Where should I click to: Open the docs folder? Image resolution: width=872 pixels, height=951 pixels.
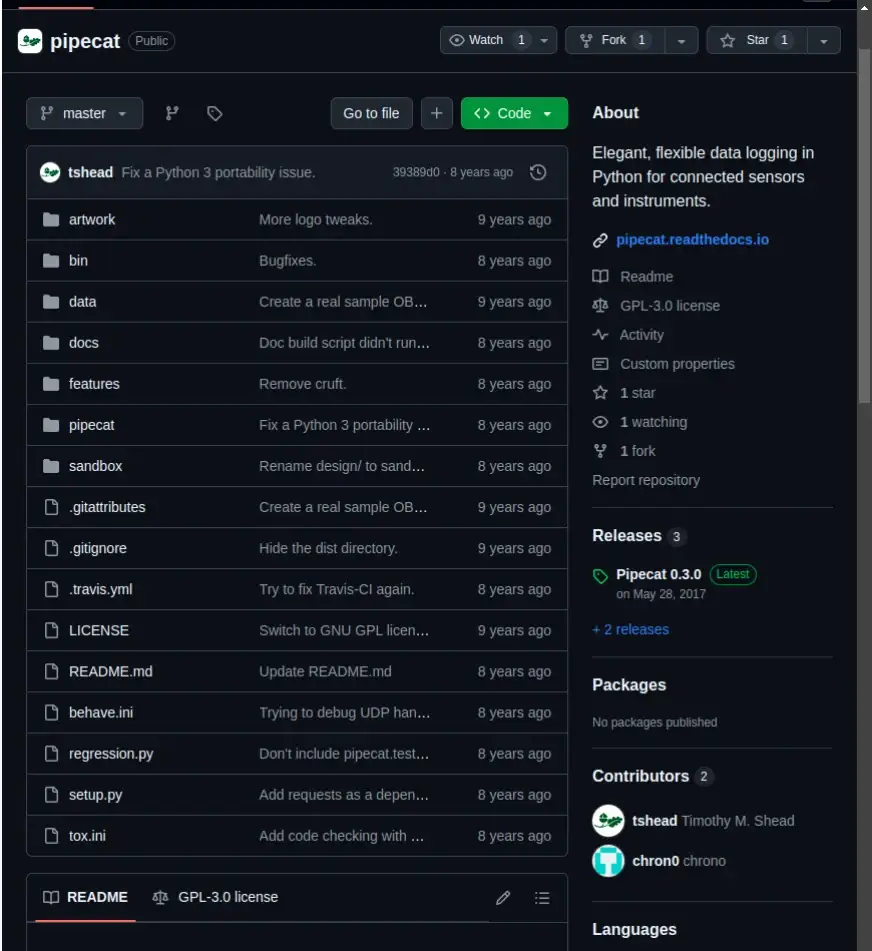[x=84, y=343]
